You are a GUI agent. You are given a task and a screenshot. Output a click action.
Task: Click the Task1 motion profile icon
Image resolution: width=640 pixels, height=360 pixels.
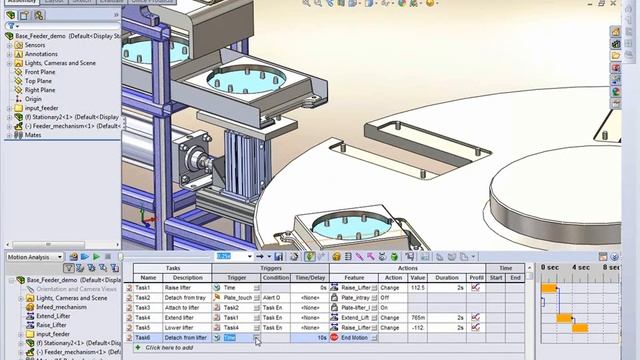476,288
